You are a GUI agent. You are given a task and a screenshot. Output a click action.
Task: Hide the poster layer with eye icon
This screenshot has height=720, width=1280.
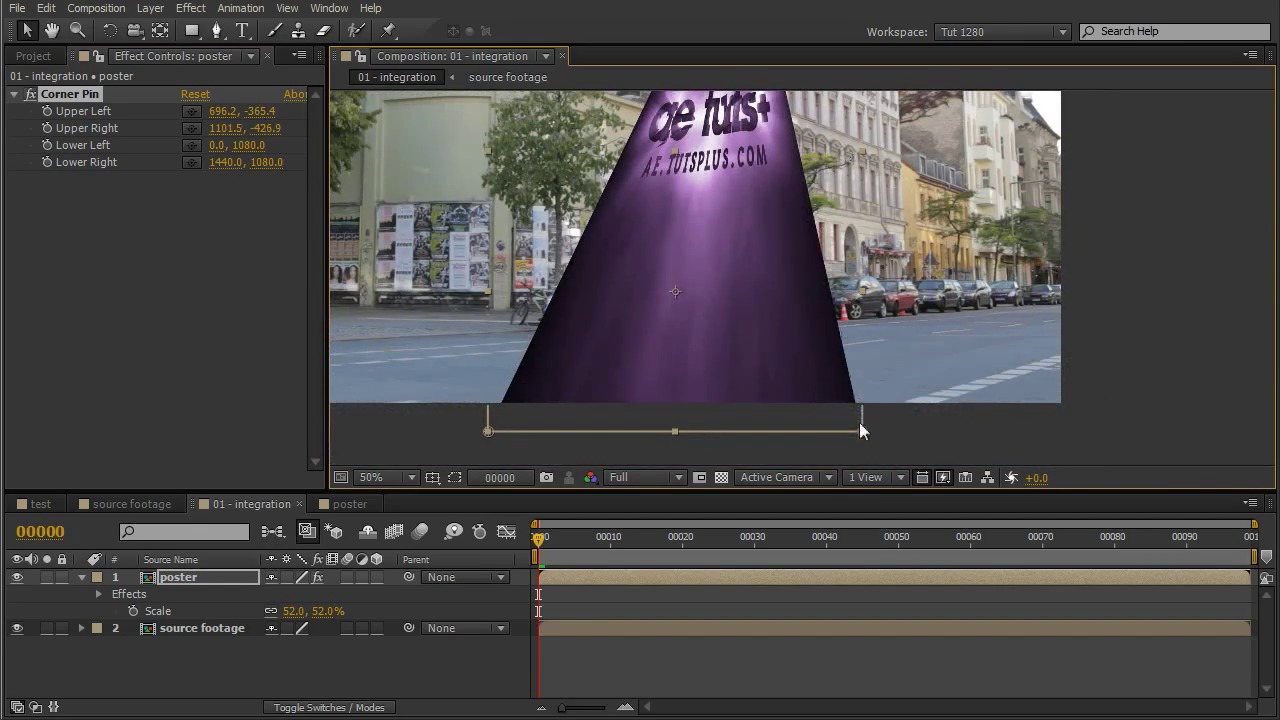[17, 577]
